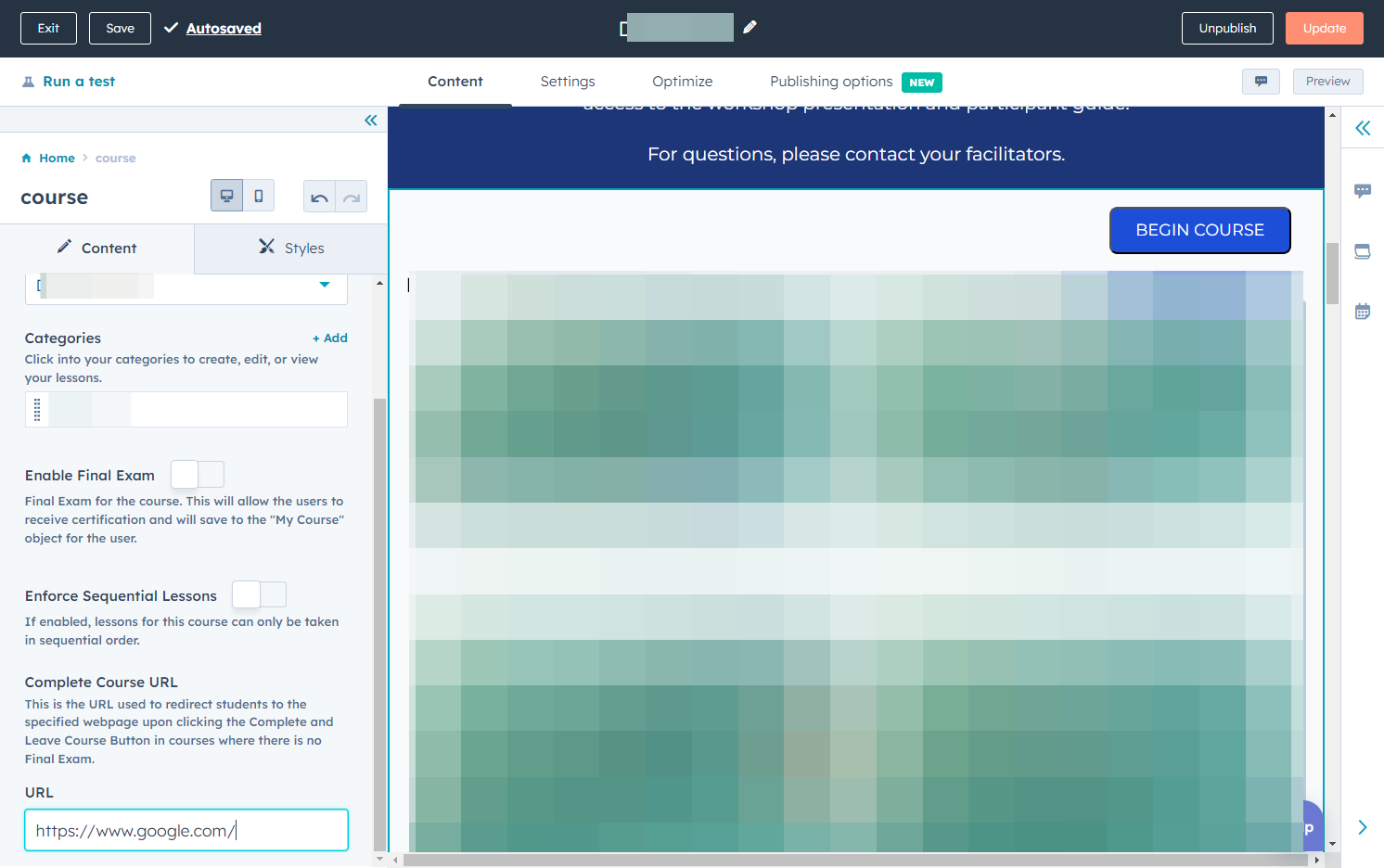Switch to desktop preview view icon

click(226, 196)
